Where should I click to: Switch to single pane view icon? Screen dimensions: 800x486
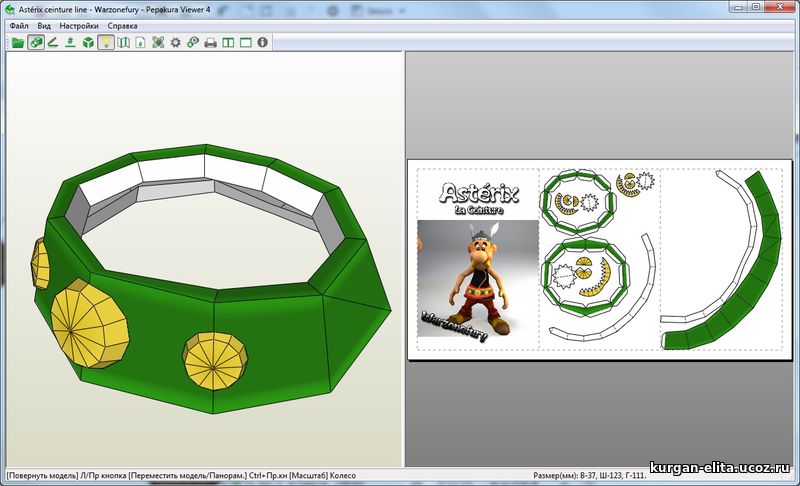[x=245, y=43]
